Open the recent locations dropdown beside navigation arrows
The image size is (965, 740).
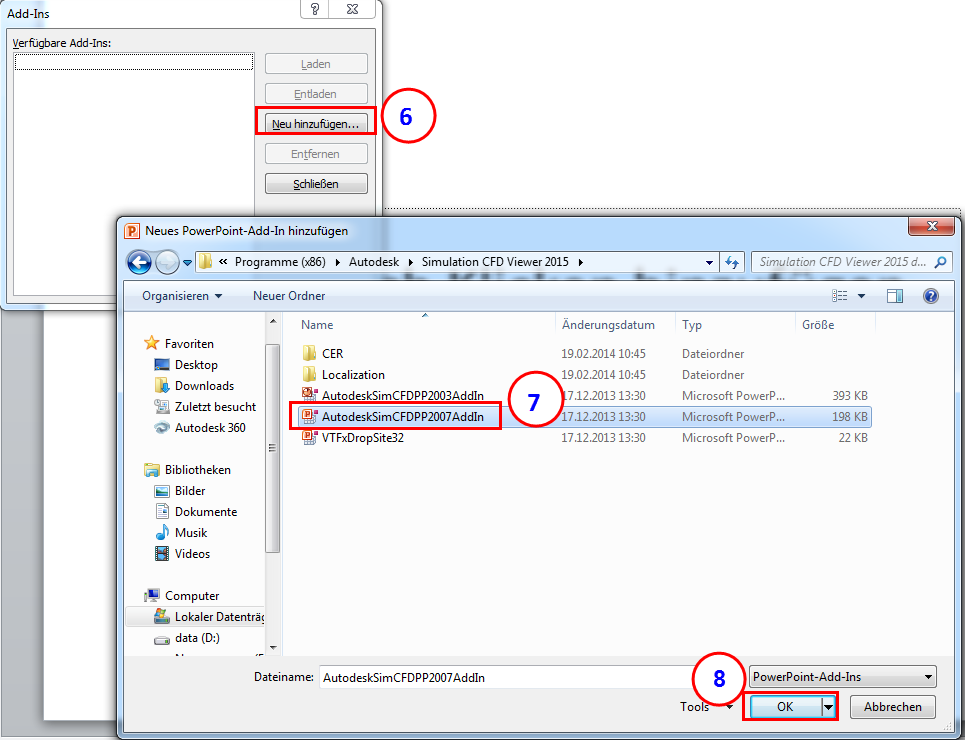188,263
